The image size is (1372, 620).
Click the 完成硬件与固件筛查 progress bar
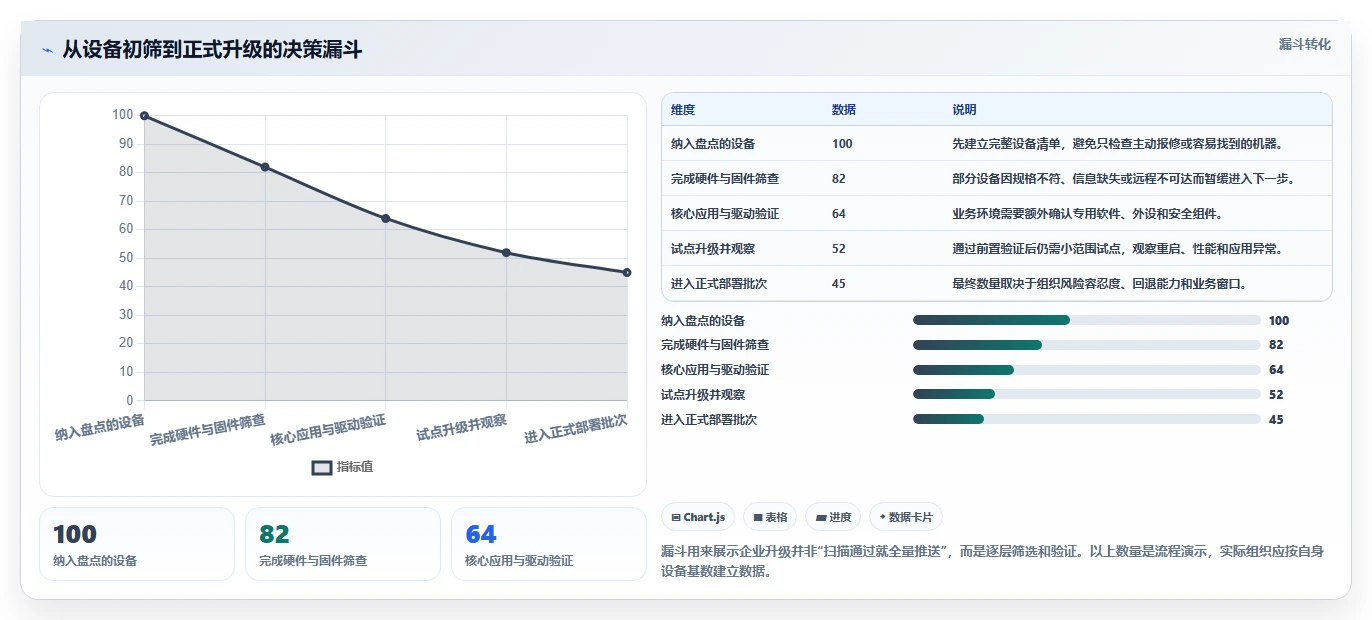1086,345
